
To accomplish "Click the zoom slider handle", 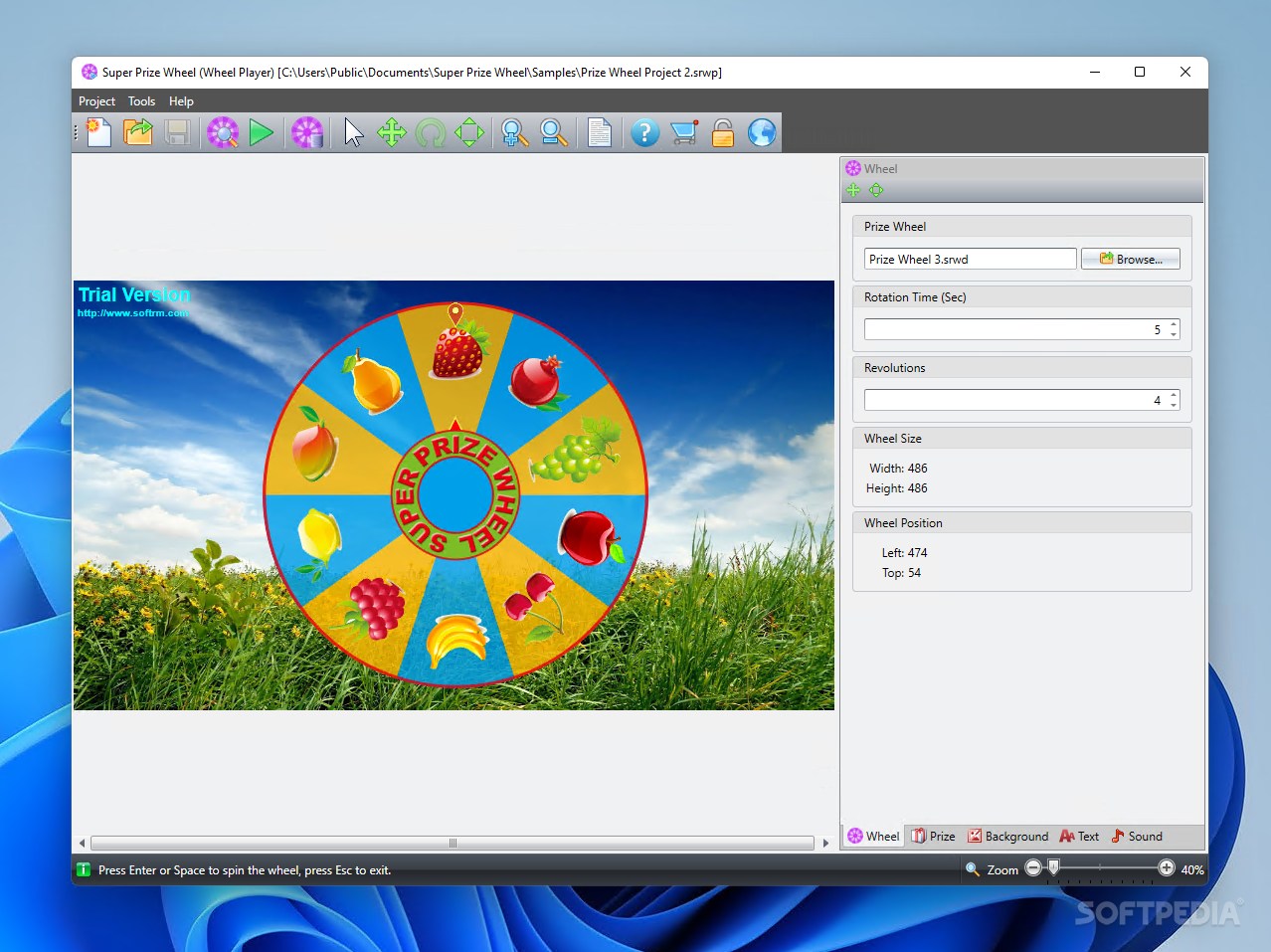I will pyautogui.click(x=1053, y=867).
